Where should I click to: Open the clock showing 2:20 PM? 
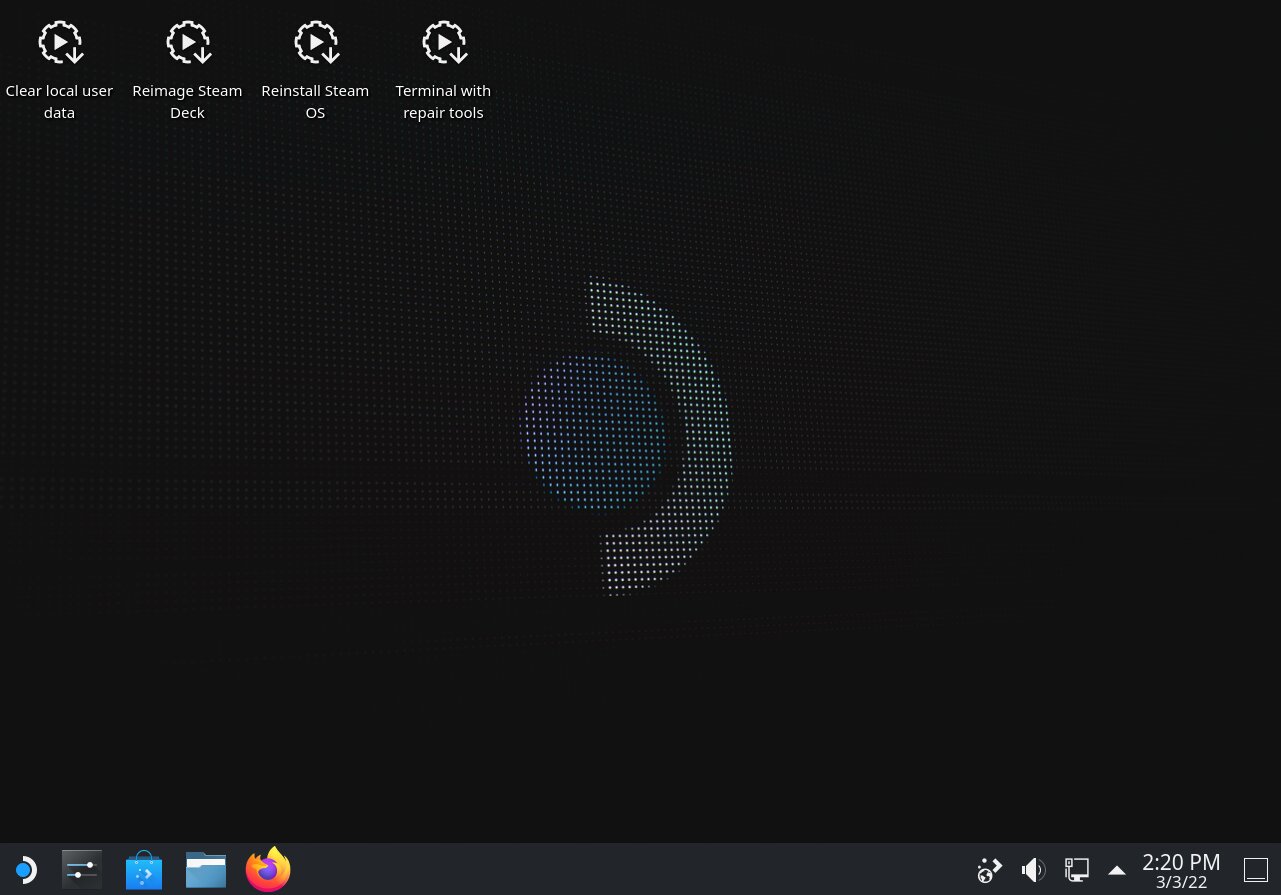[x=1181, y=870]
